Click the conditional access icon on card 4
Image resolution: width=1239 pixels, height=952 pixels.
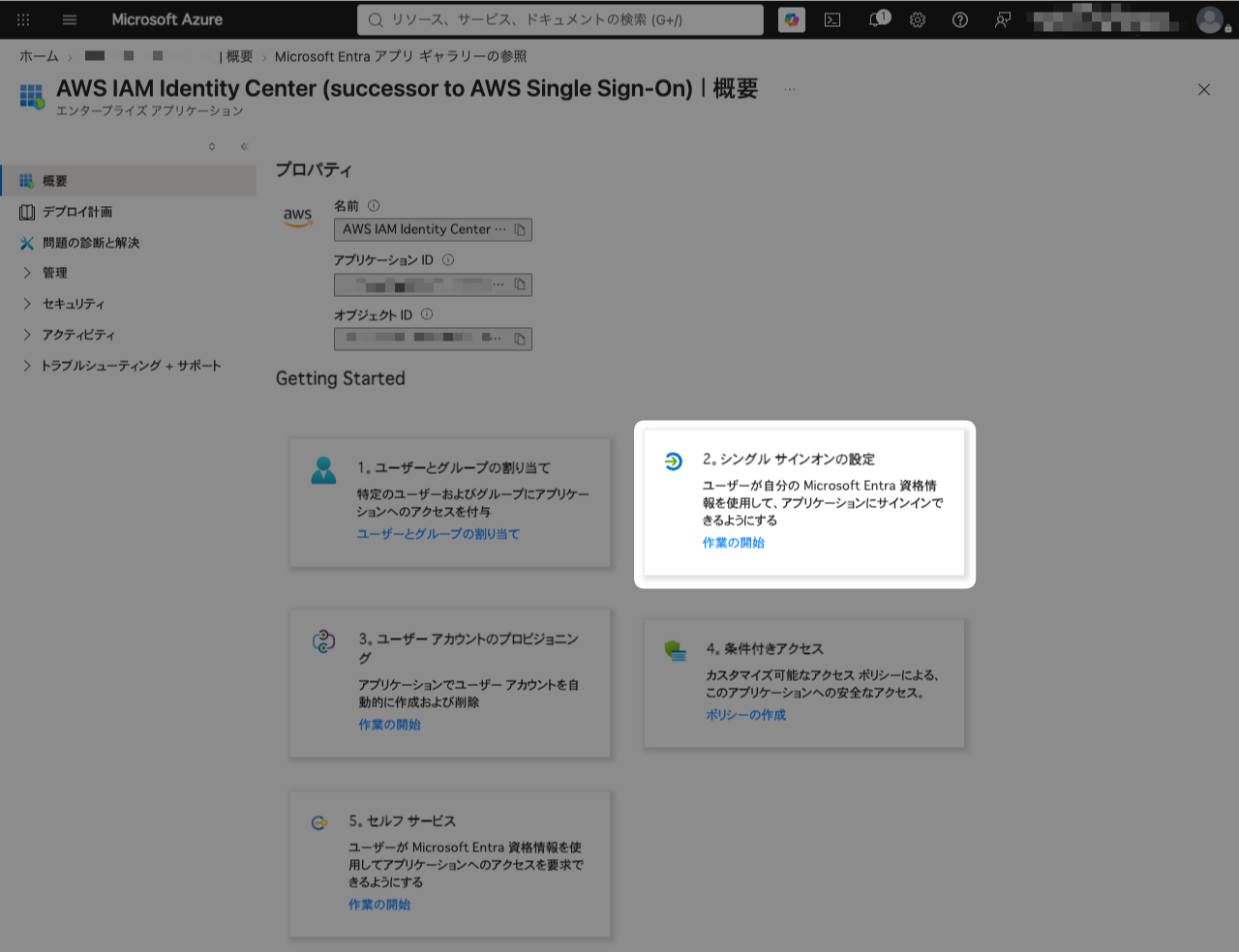[x=676, y=650]
